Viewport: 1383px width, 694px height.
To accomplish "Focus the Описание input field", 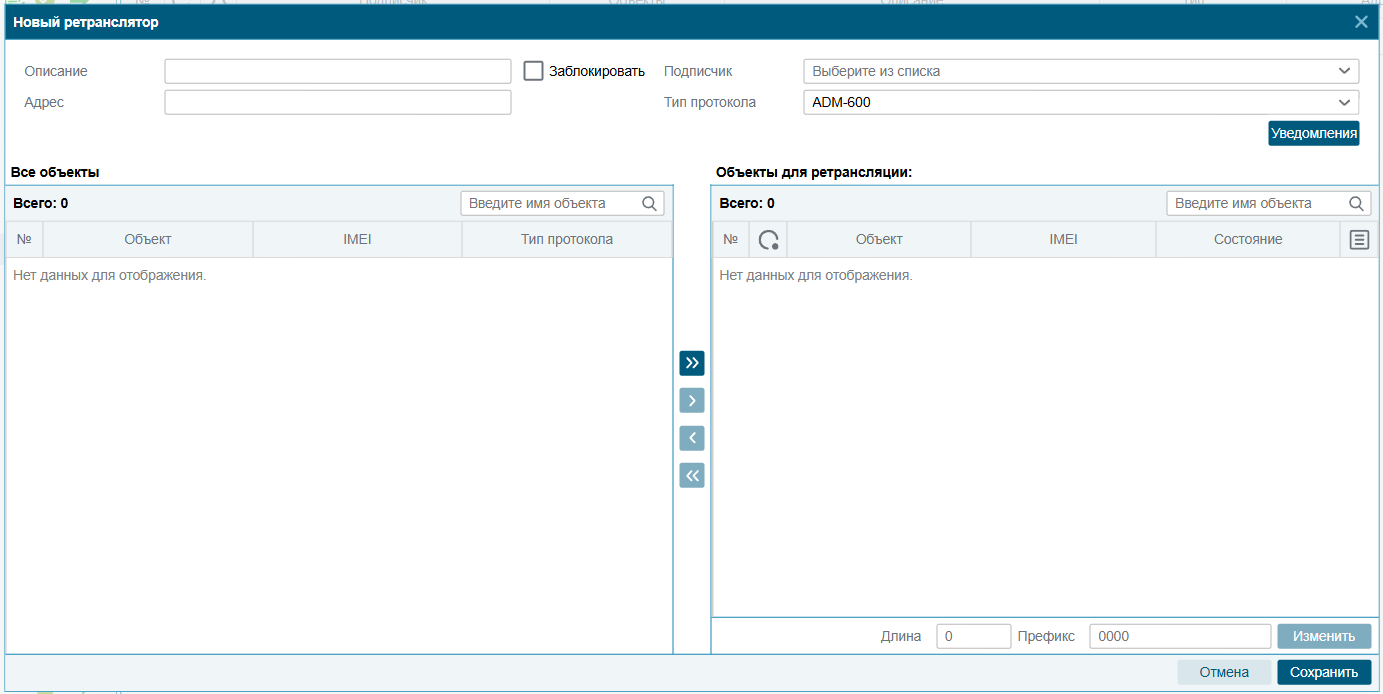I will pos(338,71).
